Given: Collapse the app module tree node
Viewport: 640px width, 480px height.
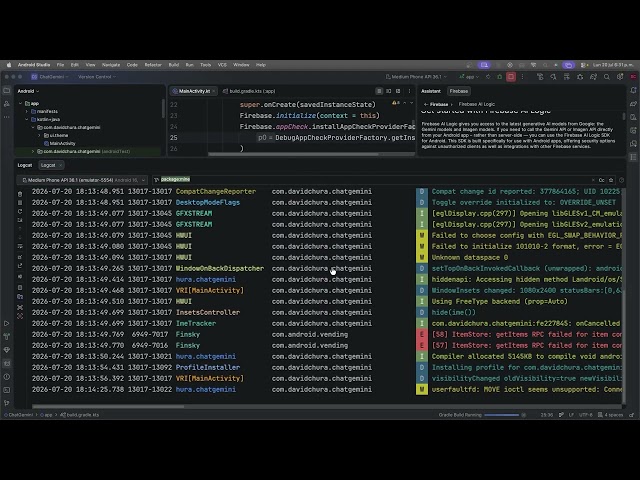Looking at the screenshot, I should 20,104.
